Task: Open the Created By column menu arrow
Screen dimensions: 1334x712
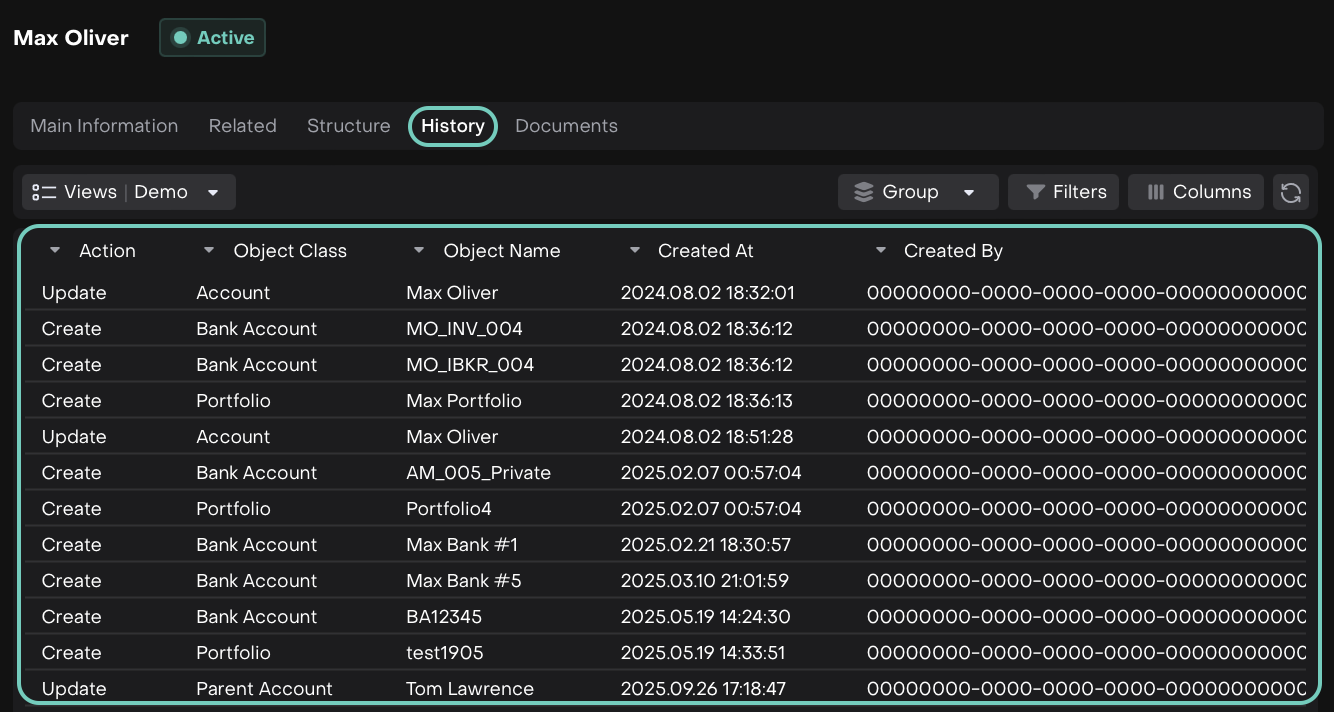Action: pos(880,251)
